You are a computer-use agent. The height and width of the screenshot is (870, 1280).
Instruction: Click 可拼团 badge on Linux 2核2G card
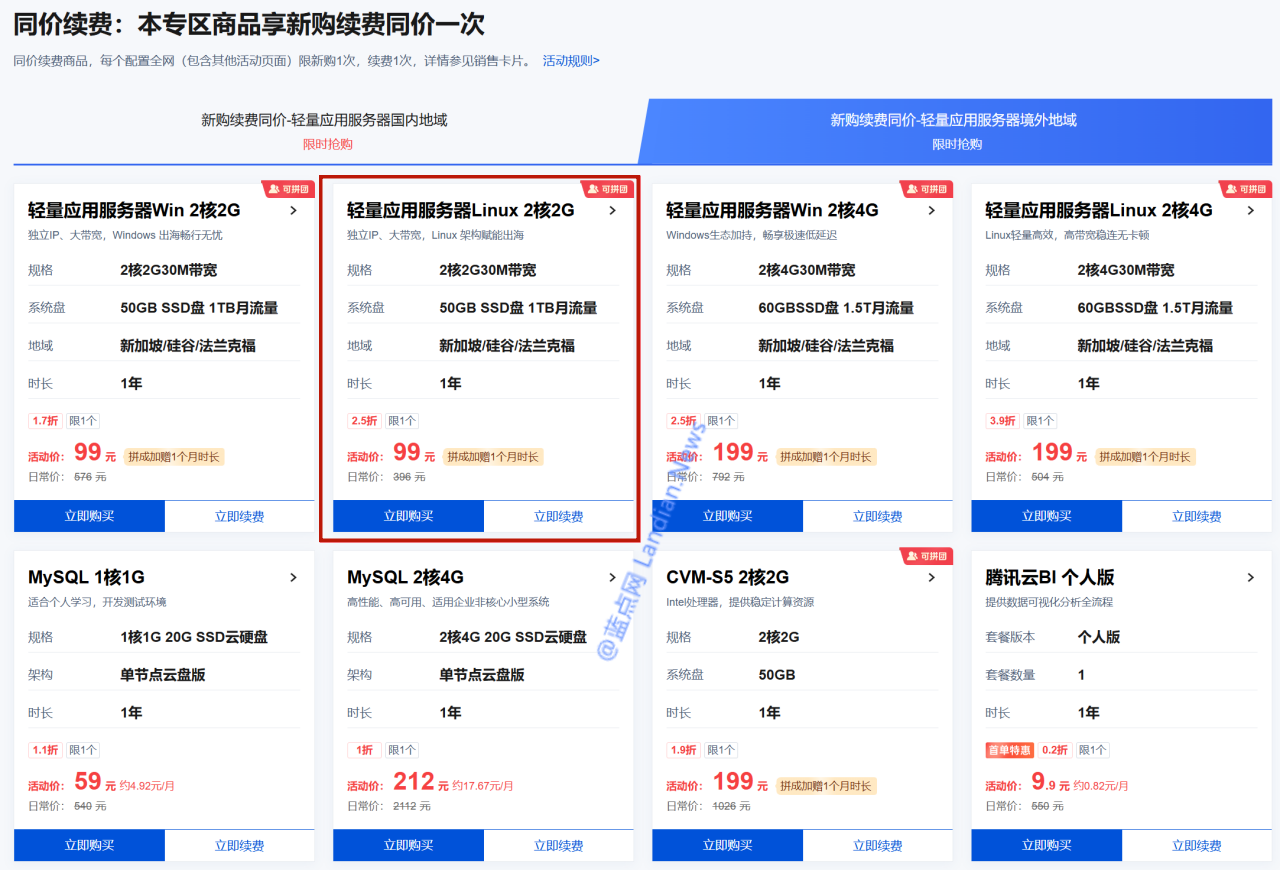click(607, 189)
